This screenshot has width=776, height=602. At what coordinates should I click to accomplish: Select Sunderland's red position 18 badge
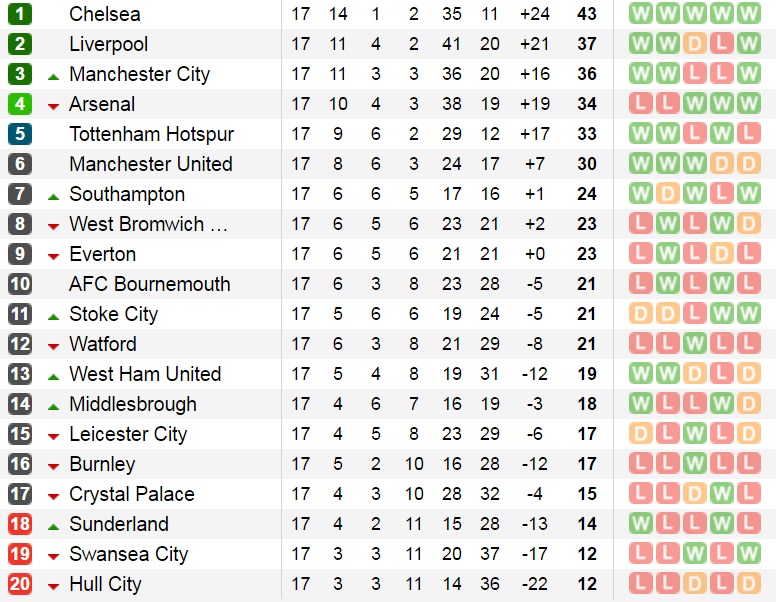pos(20,524)
